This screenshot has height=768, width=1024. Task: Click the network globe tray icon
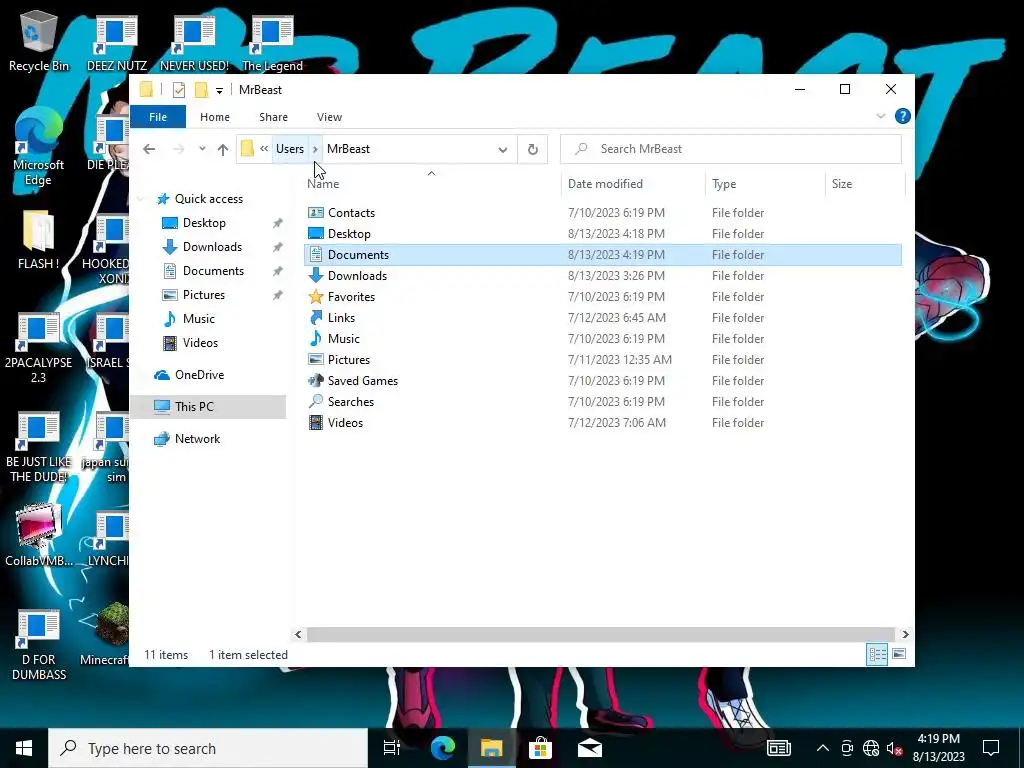[871, 748]
